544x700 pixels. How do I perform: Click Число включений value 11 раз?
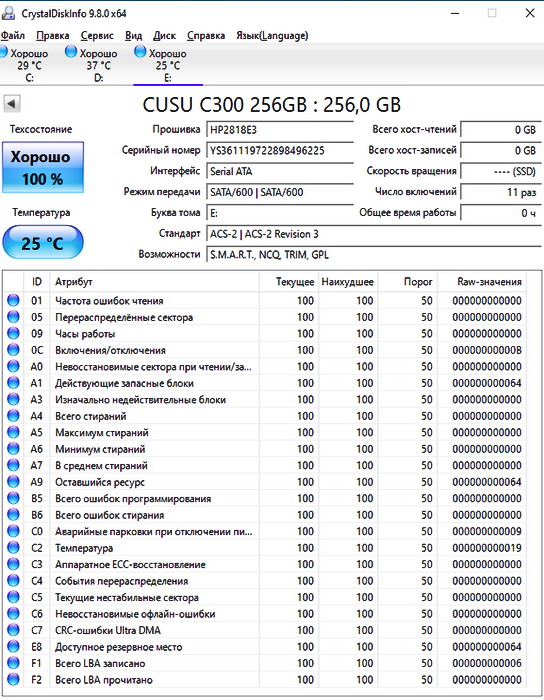pyautogui.click(x=501, y=192)
